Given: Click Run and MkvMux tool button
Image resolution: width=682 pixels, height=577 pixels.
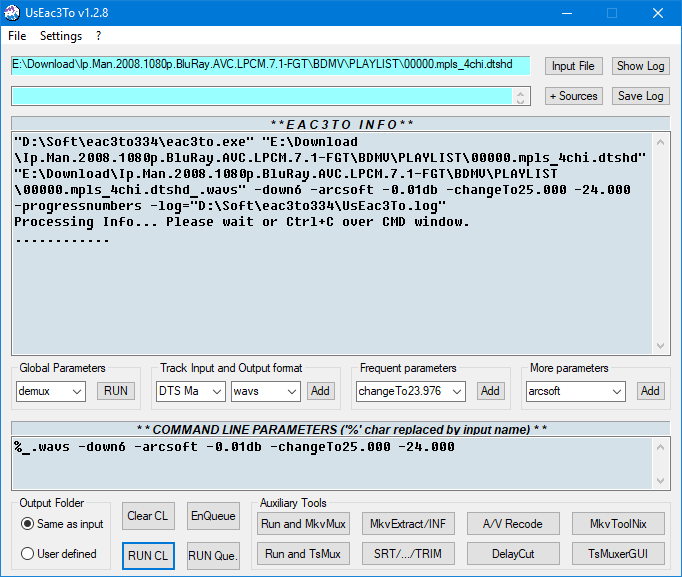Looking at the screenshot, I should (303, 524).
